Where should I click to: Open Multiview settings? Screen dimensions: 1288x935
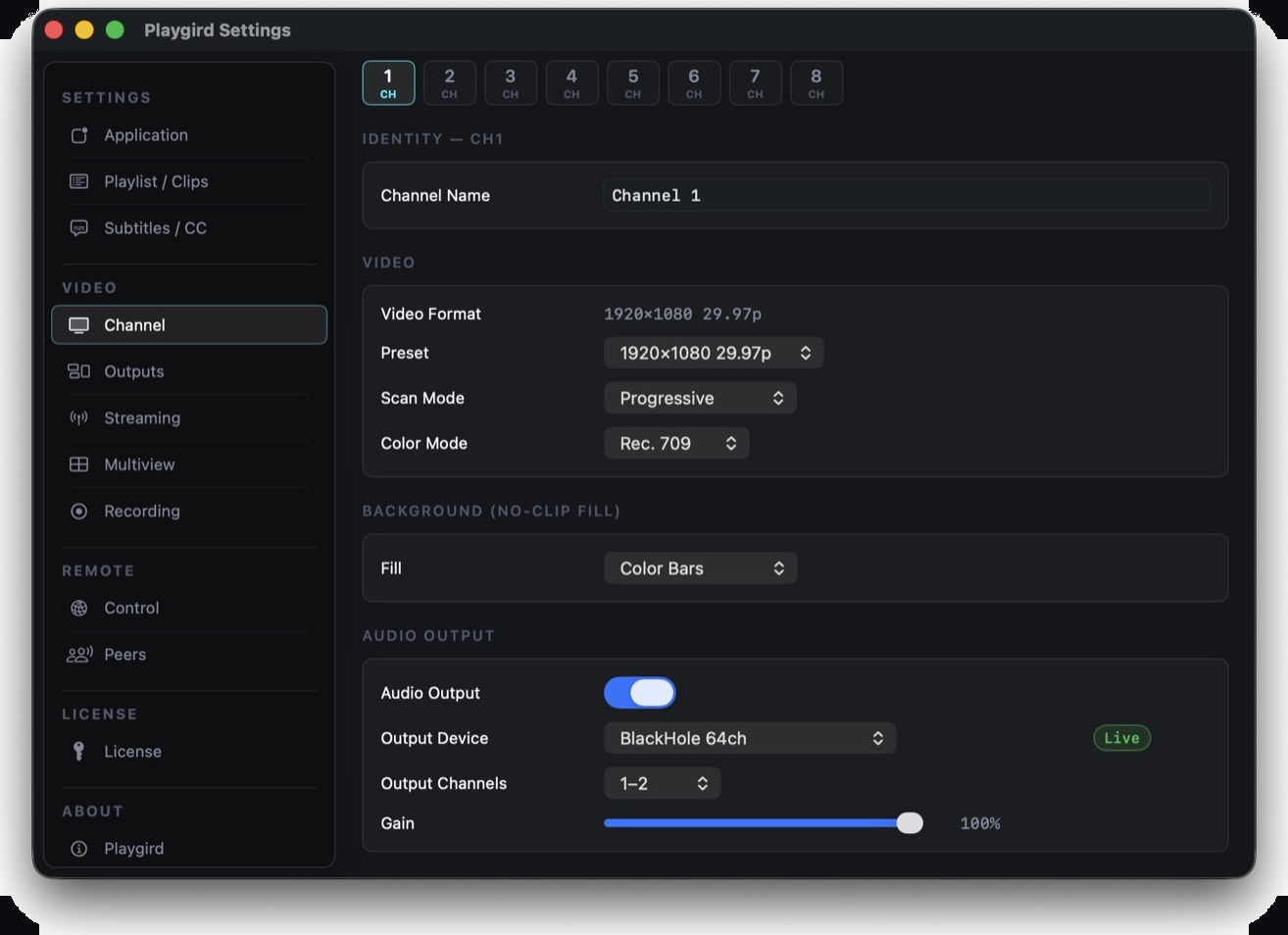point(189,465)
